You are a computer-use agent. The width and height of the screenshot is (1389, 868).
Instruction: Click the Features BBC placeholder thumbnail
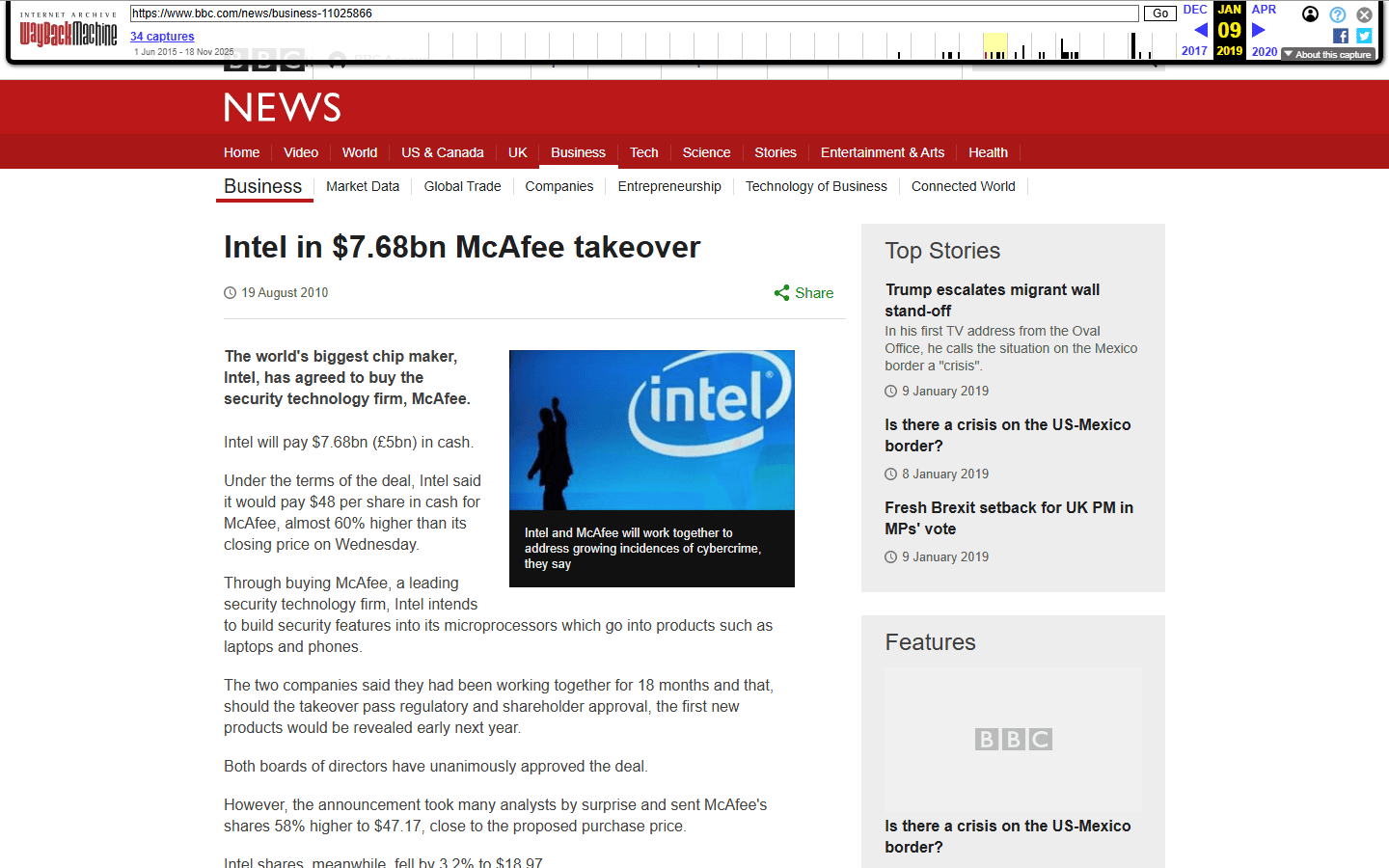[x=1013, y=740]
